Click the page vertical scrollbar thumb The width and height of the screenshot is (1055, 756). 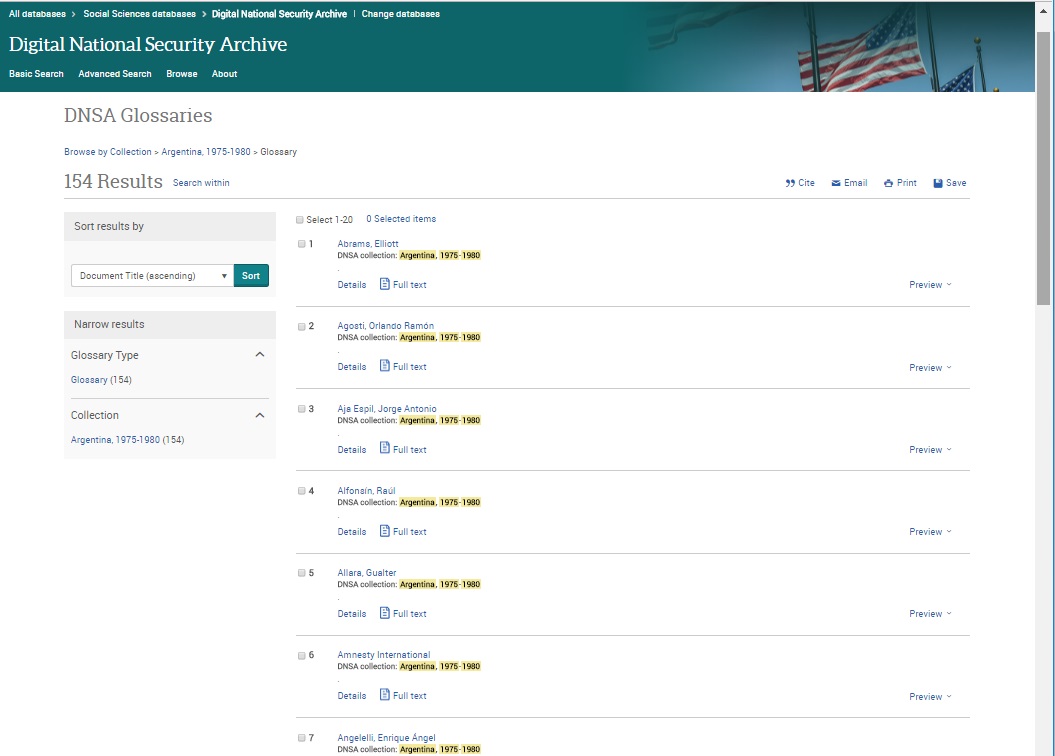tap(1044, 168)
